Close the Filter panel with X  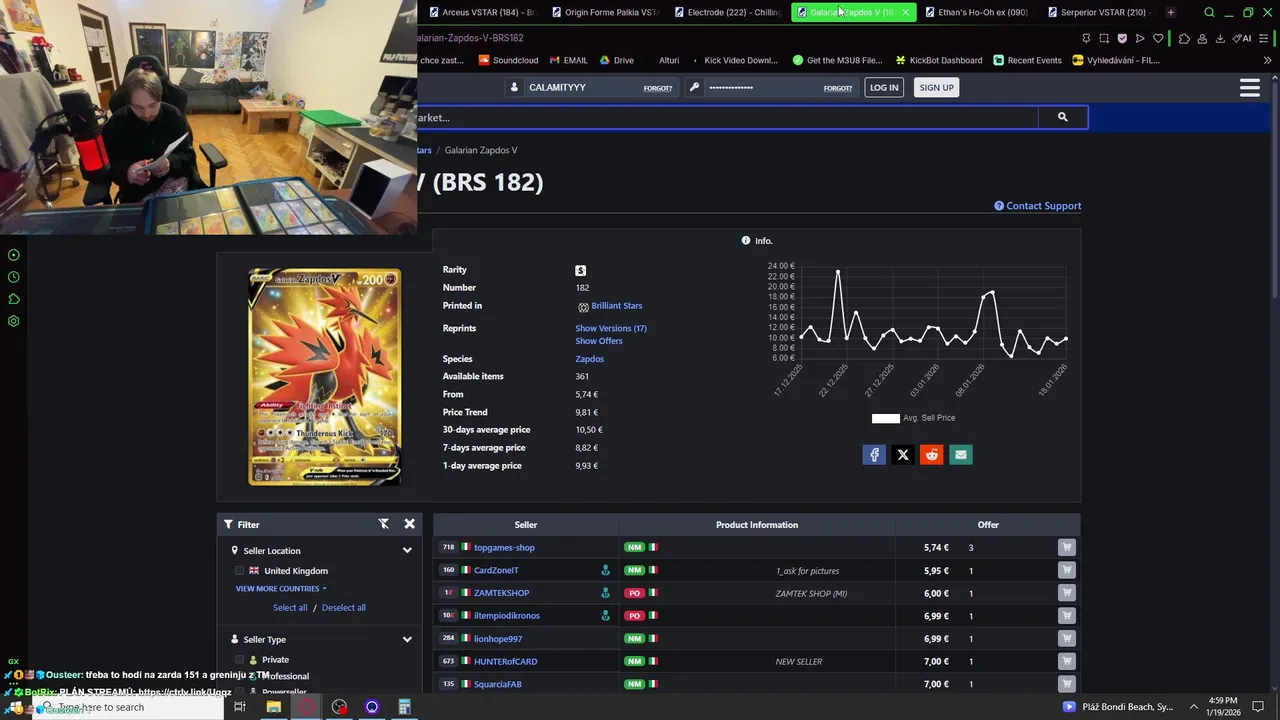click(409, 524)
